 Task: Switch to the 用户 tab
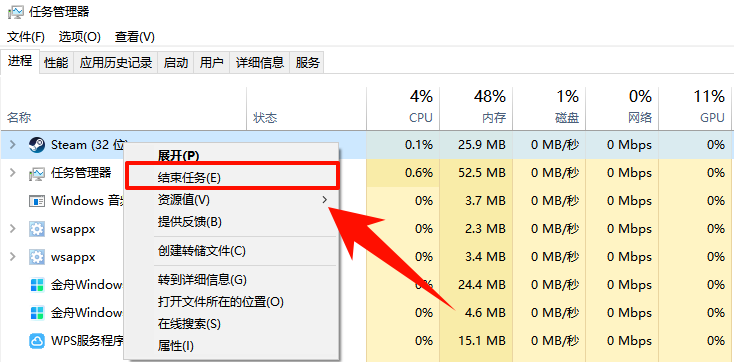tap(211, 62)
